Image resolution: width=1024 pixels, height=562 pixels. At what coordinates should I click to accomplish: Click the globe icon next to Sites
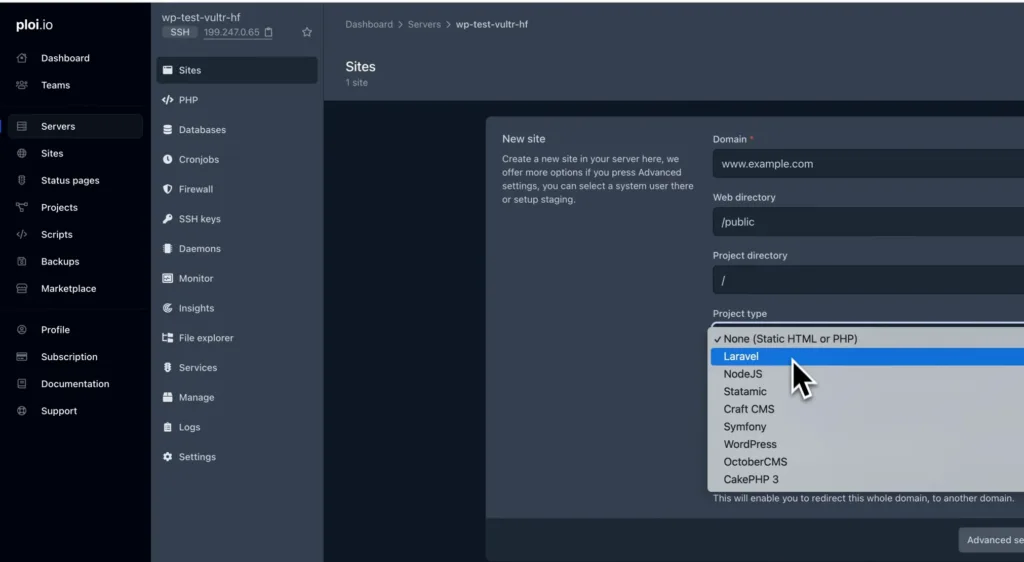point(22,153)
